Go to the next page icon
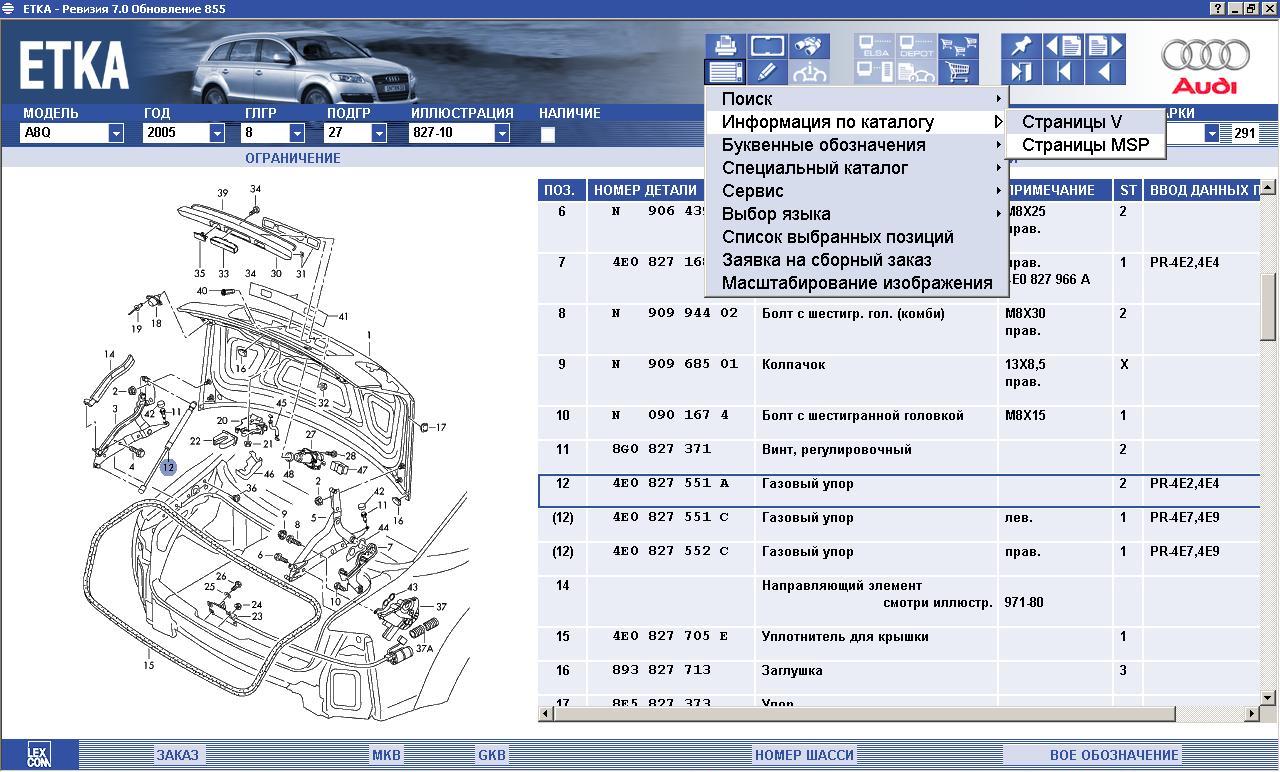Image resolution: width=1280 pixels, height=772 pixels. 1104,46
